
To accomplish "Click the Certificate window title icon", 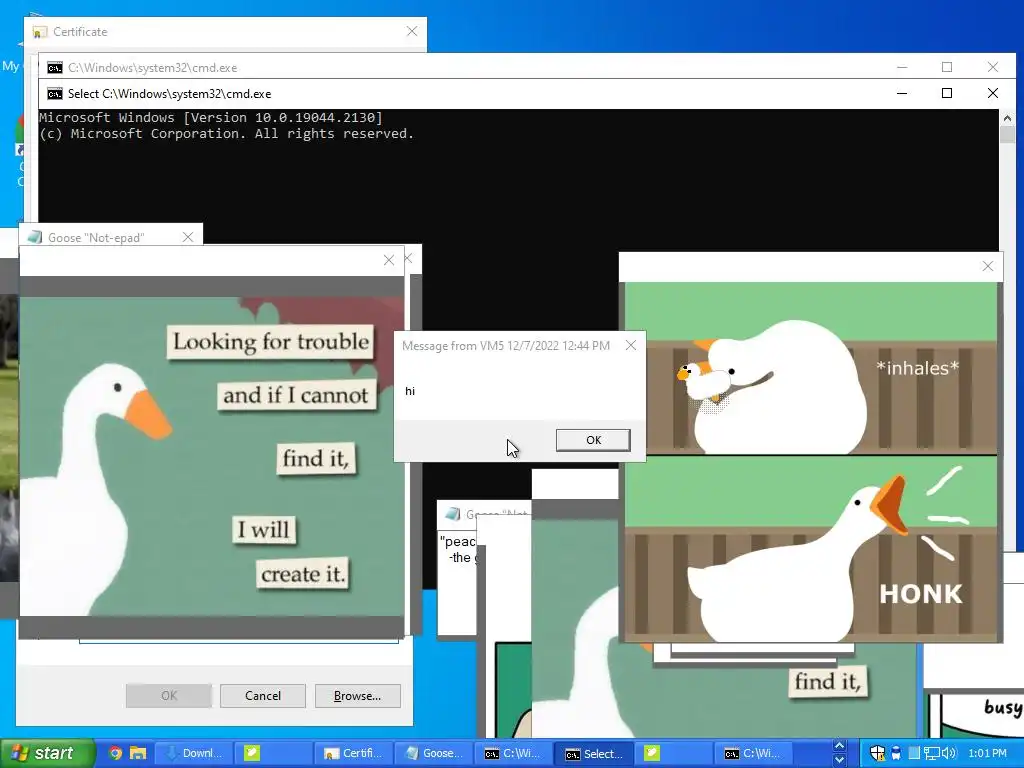I will pos(40,32).
